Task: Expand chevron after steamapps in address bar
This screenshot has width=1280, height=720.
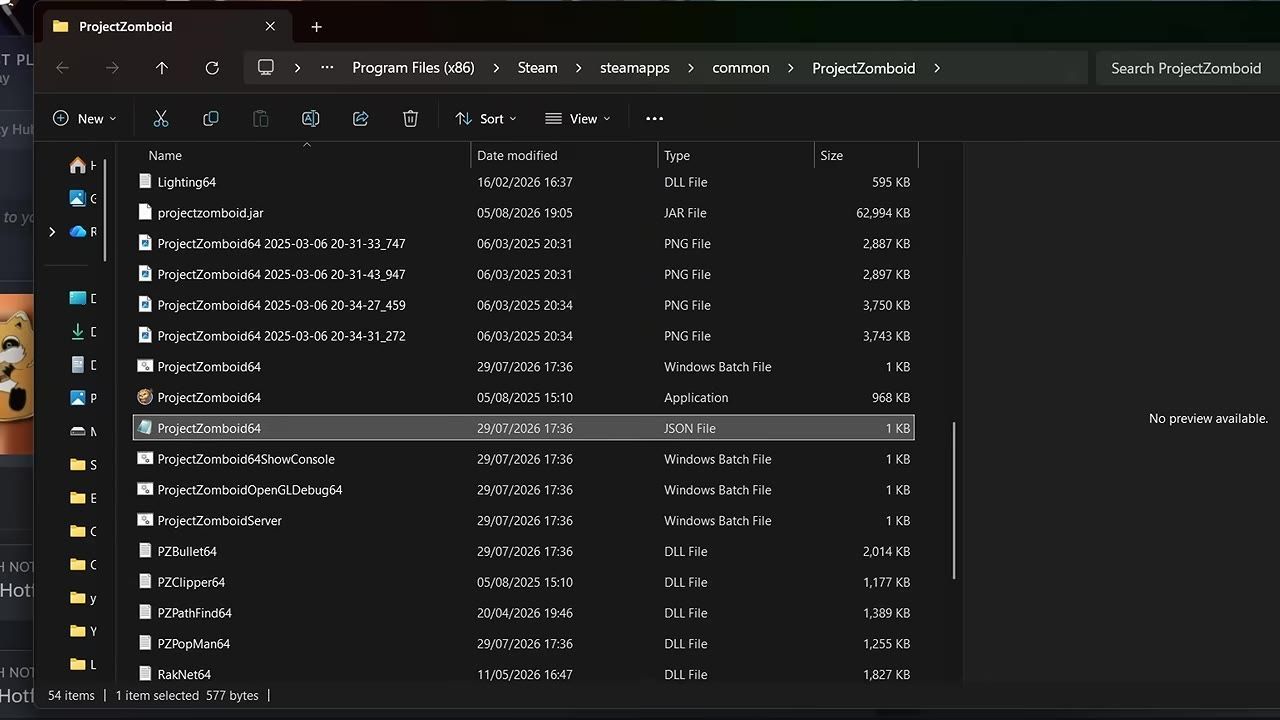Action: [x=691, y=68]
